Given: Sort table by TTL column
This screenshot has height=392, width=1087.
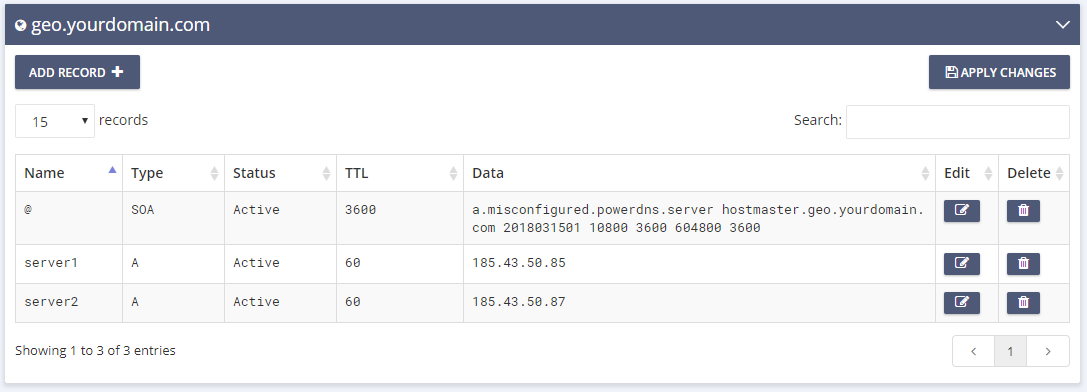Looking at the screenshot, I should tap(400, 173).
